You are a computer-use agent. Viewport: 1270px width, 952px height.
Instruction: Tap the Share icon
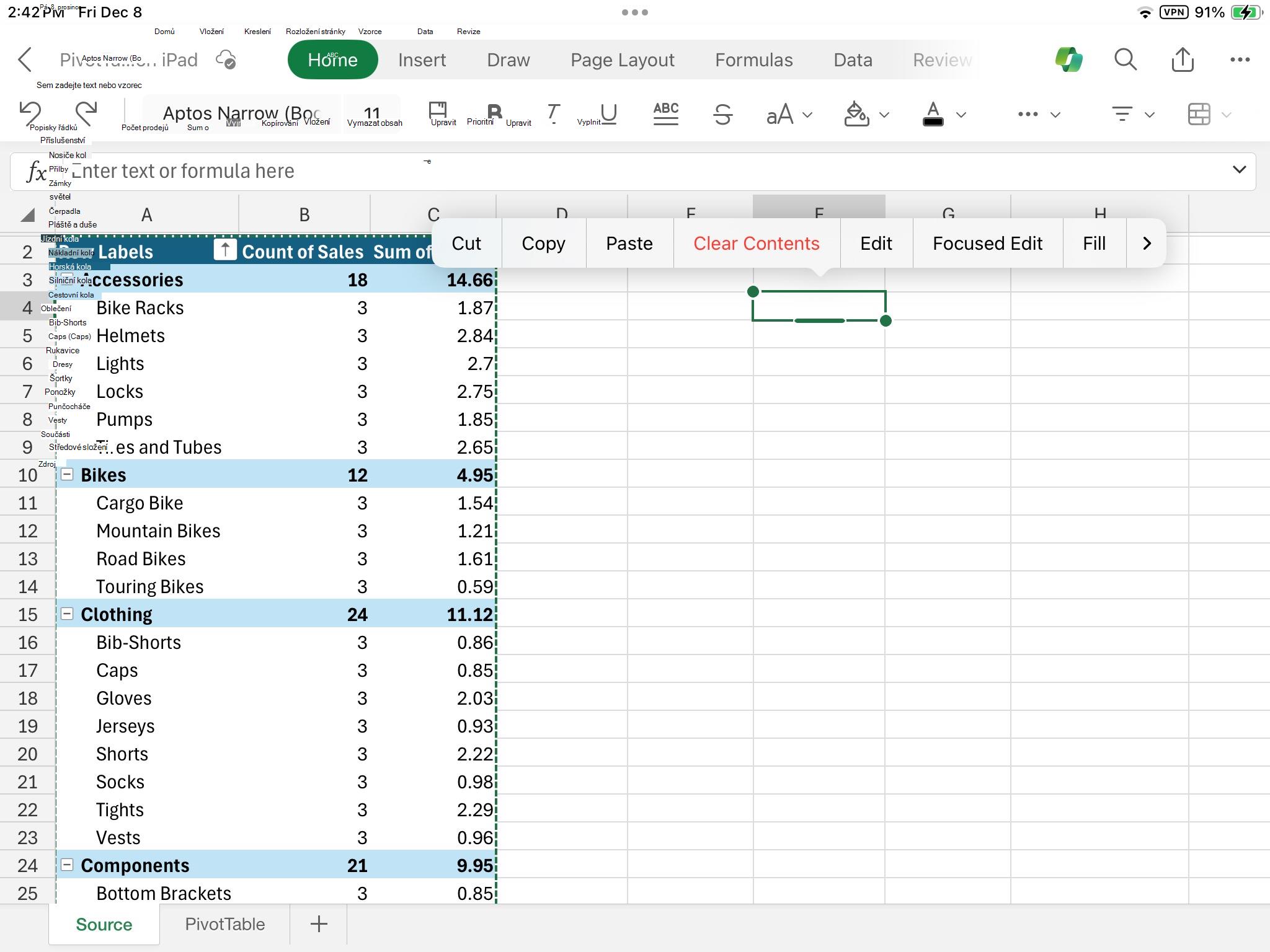tap(1183, 59)
